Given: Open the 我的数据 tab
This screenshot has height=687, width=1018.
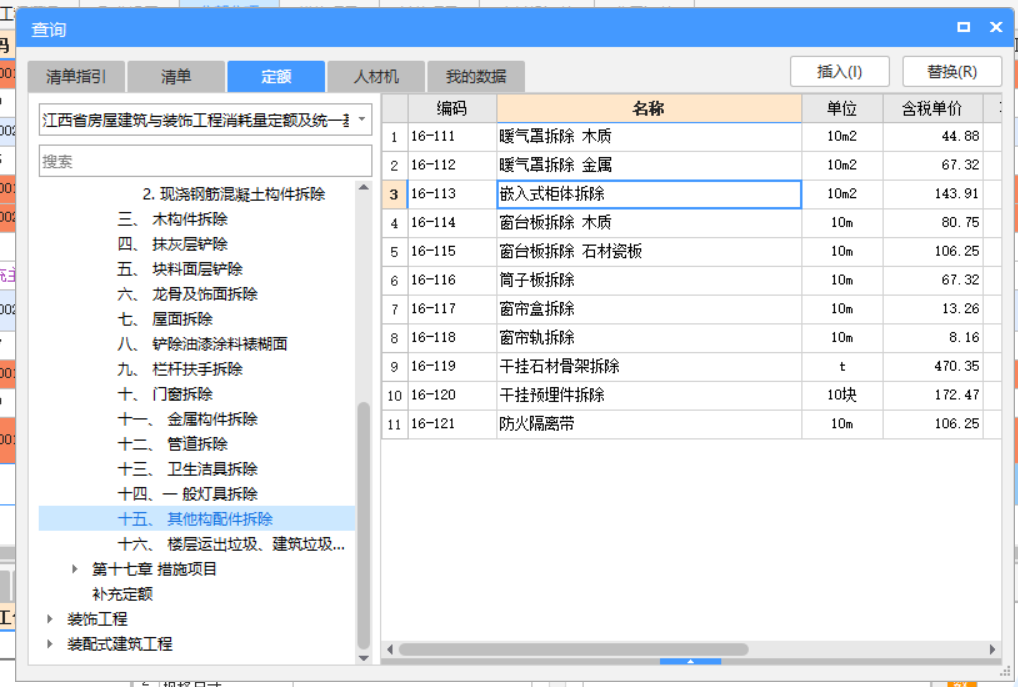Looking at the screenshot, I should pos(476,77).
